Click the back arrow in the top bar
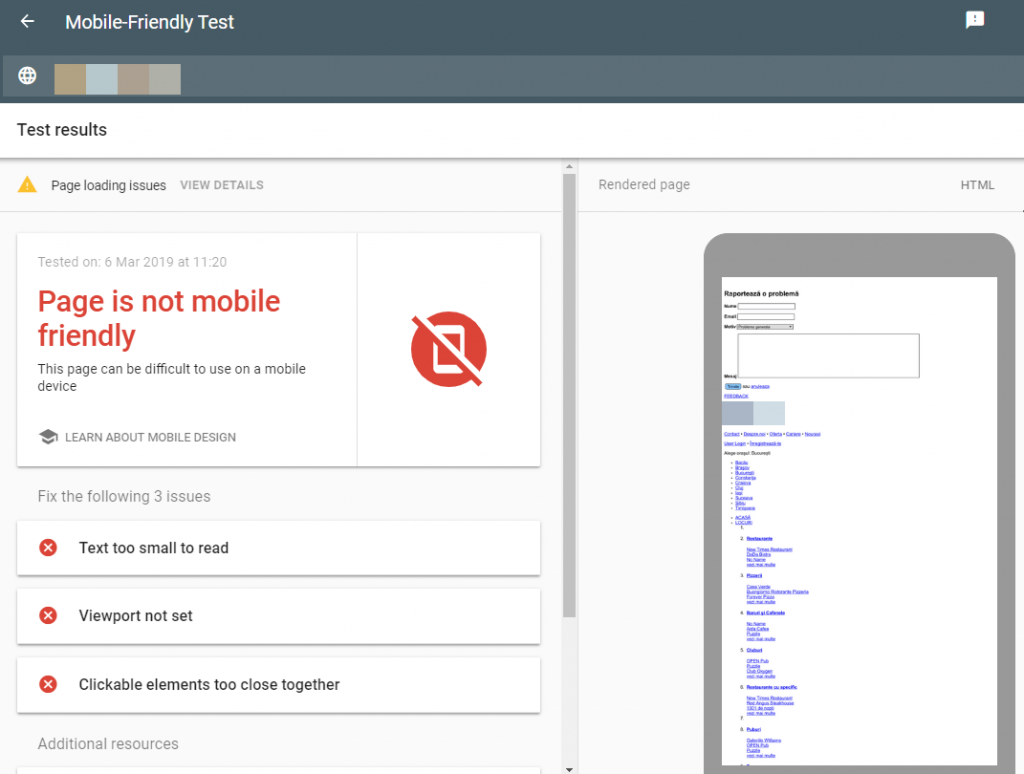This screenshot has width=1024, height=774. click(26, 21)
